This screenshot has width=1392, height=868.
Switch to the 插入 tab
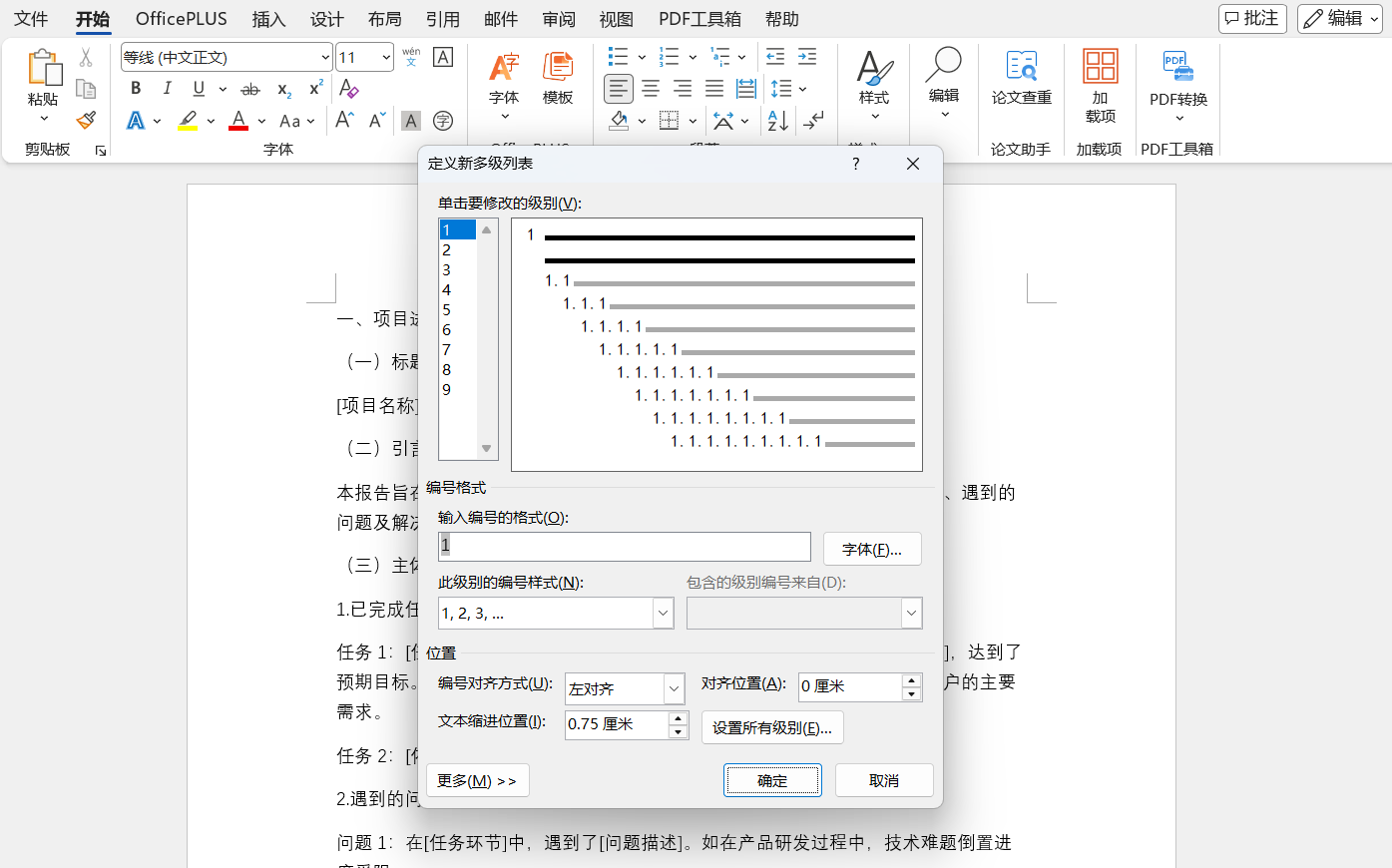coord(268,19)
